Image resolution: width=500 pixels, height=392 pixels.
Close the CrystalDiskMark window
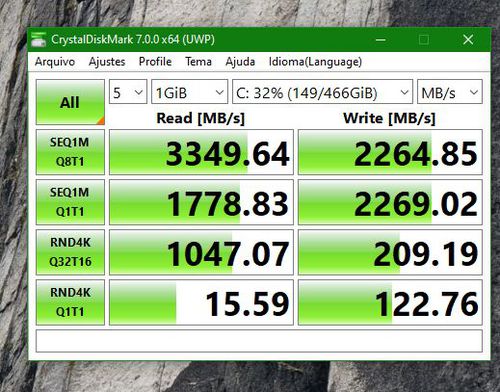[468, 40]
